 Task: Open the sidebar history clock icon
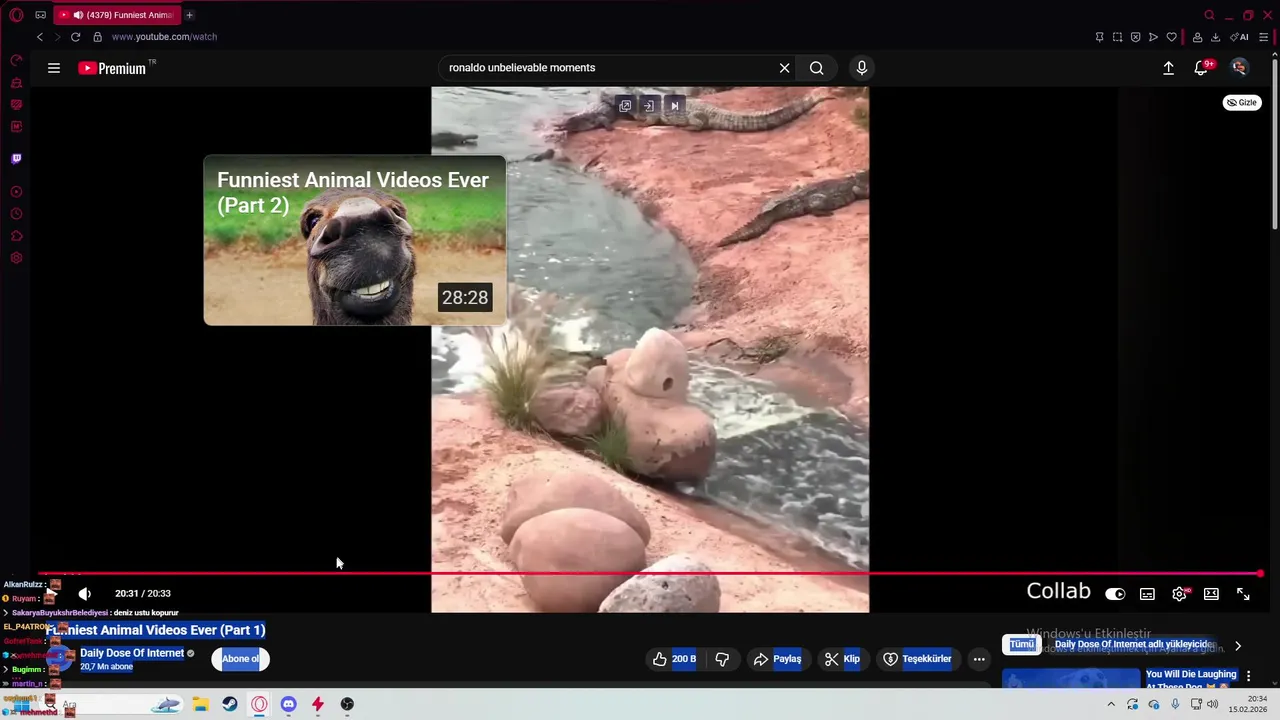(x=16, y=214)
